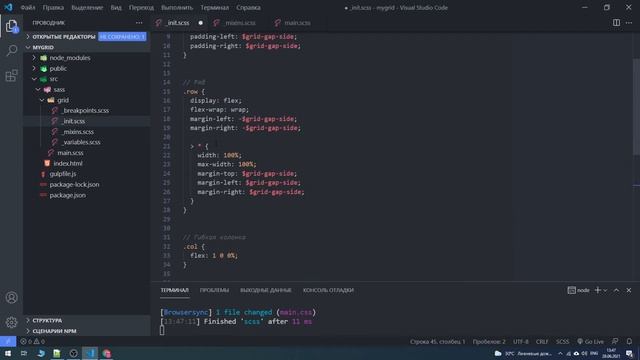This screenshot has height=360, width=640.
Task: Select the ВЫХОДНЫЕ ДАННЫЕ panel tab
Action: click(266, 290)
